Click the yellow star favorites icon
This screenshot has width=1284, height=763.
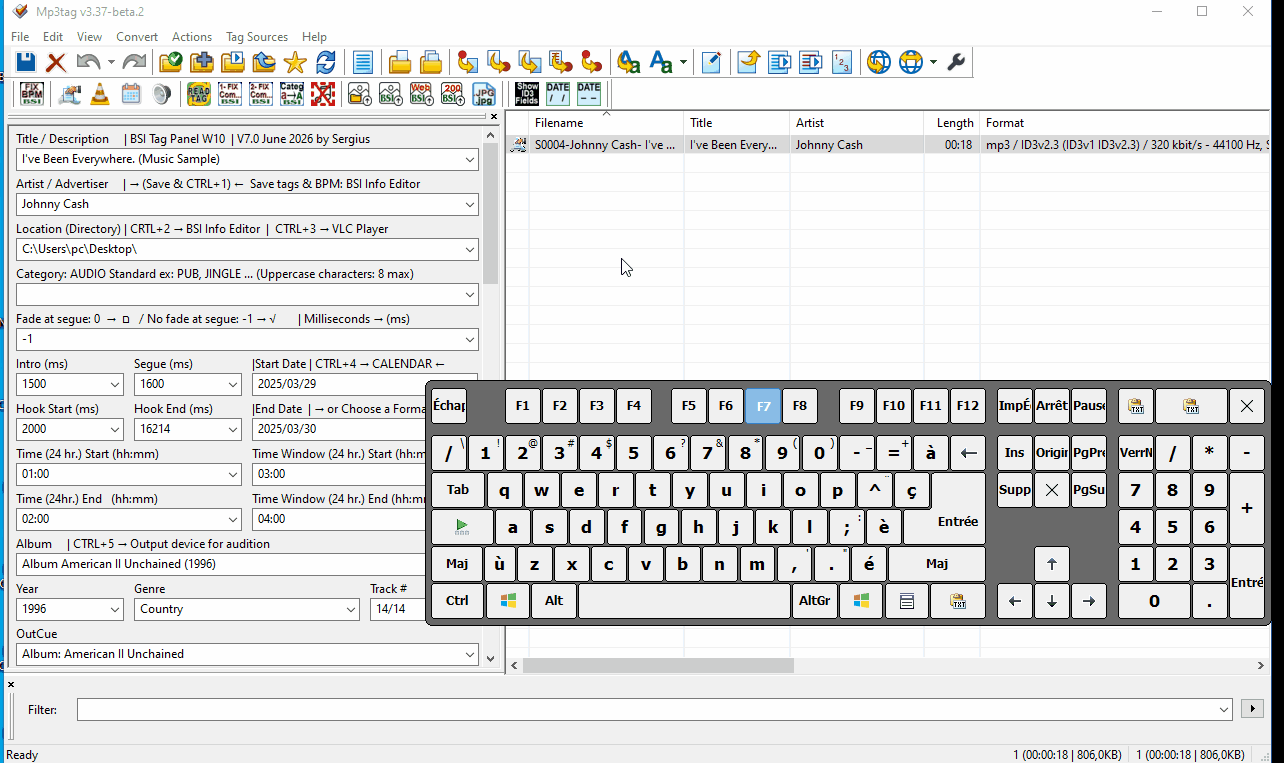coord(295,62)
